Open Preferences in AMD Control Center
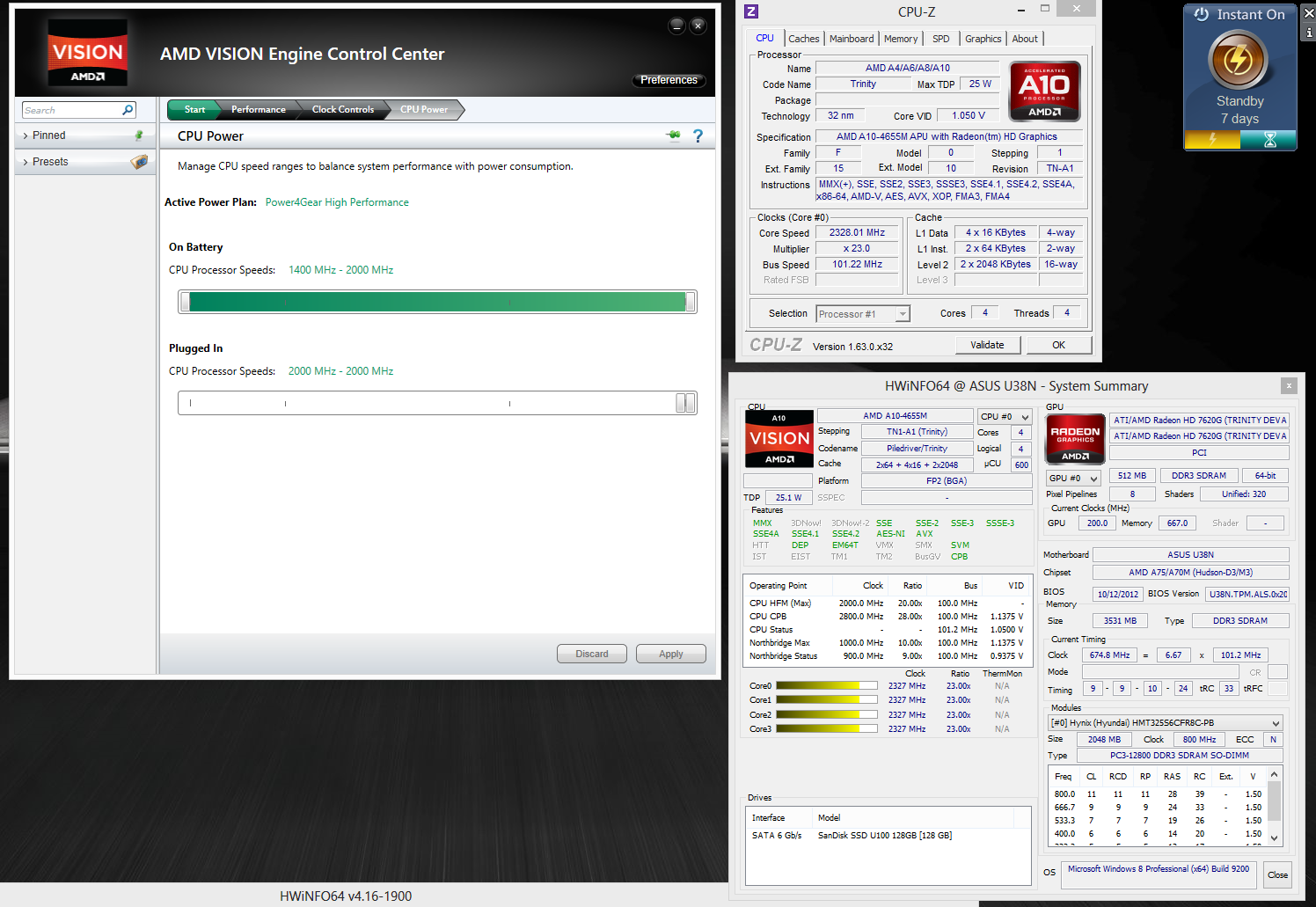This screenshot has width=1316, height=907. pos(669,80)
